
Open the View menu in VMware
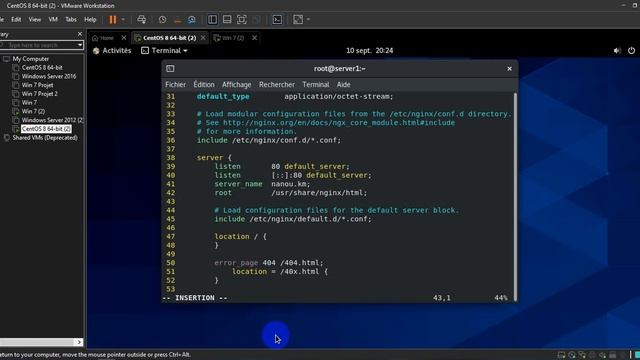tap(35, 20)
